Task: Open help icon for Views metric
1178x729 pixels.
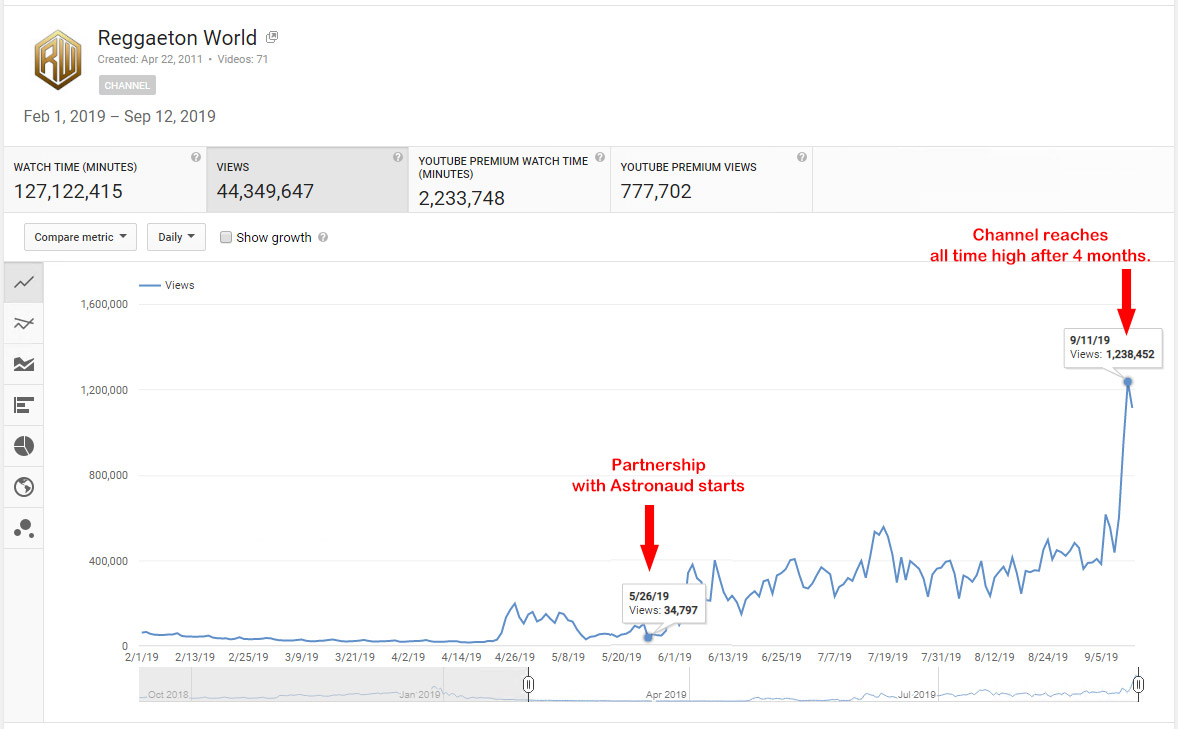Action: 397,157
